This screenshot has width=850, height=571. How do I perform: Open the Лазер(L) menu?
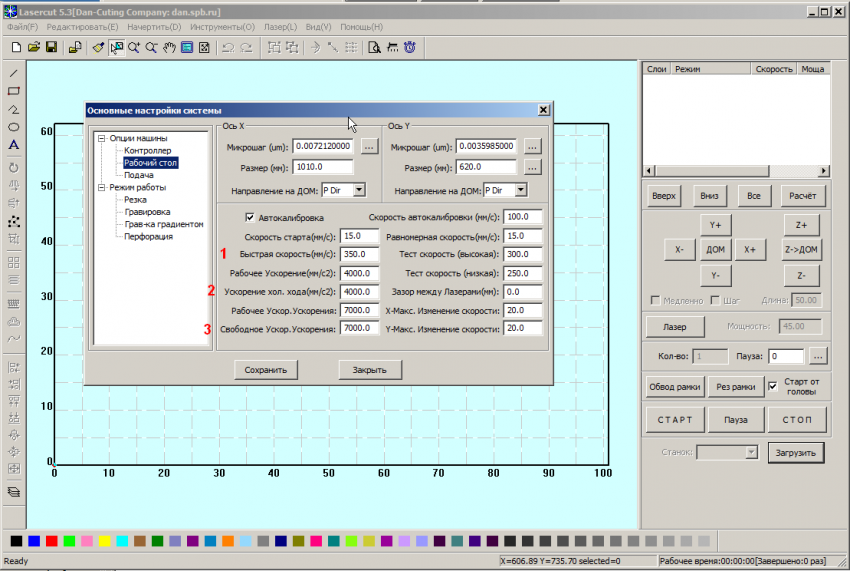280,26
